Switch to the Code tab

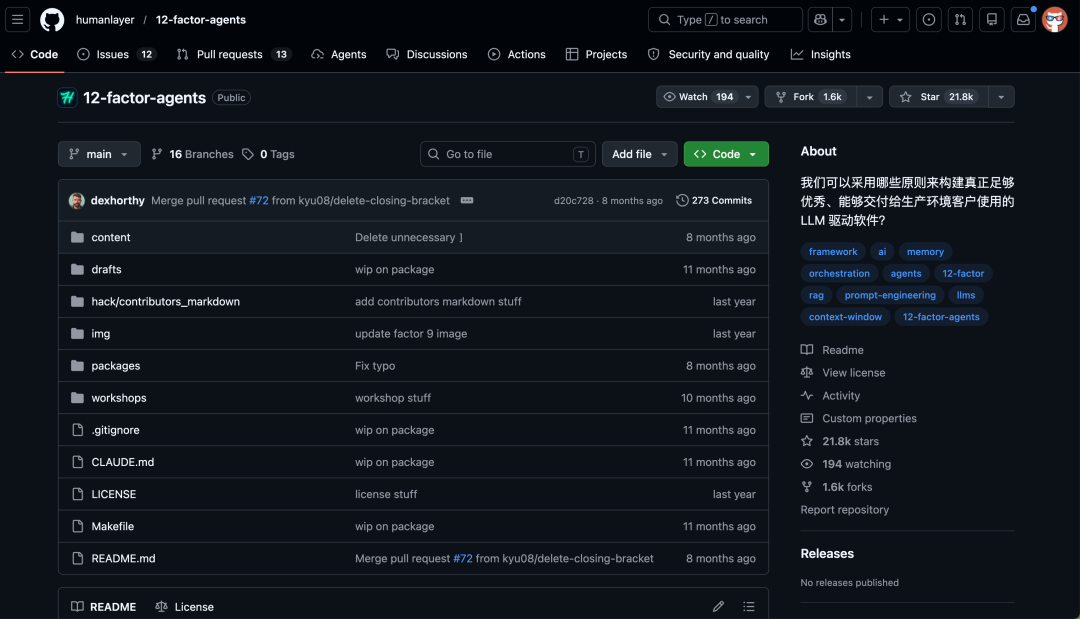(x=34, y=54)
